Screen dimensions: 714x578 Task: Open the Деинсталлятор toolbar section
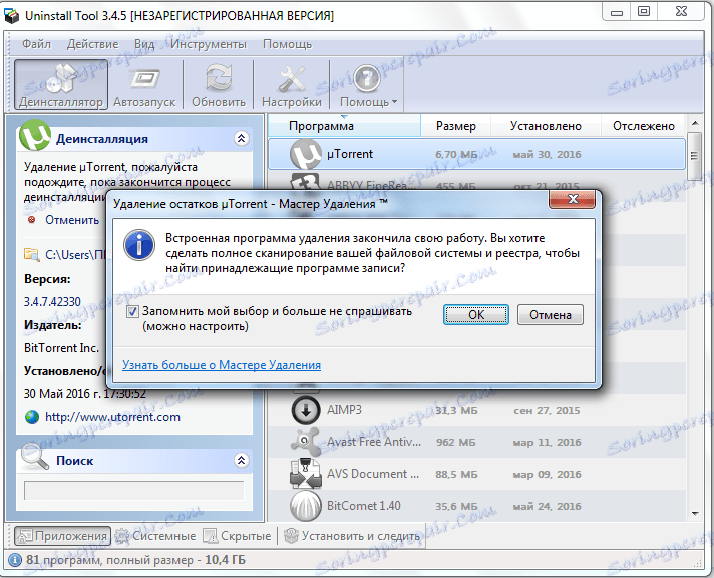61,84
